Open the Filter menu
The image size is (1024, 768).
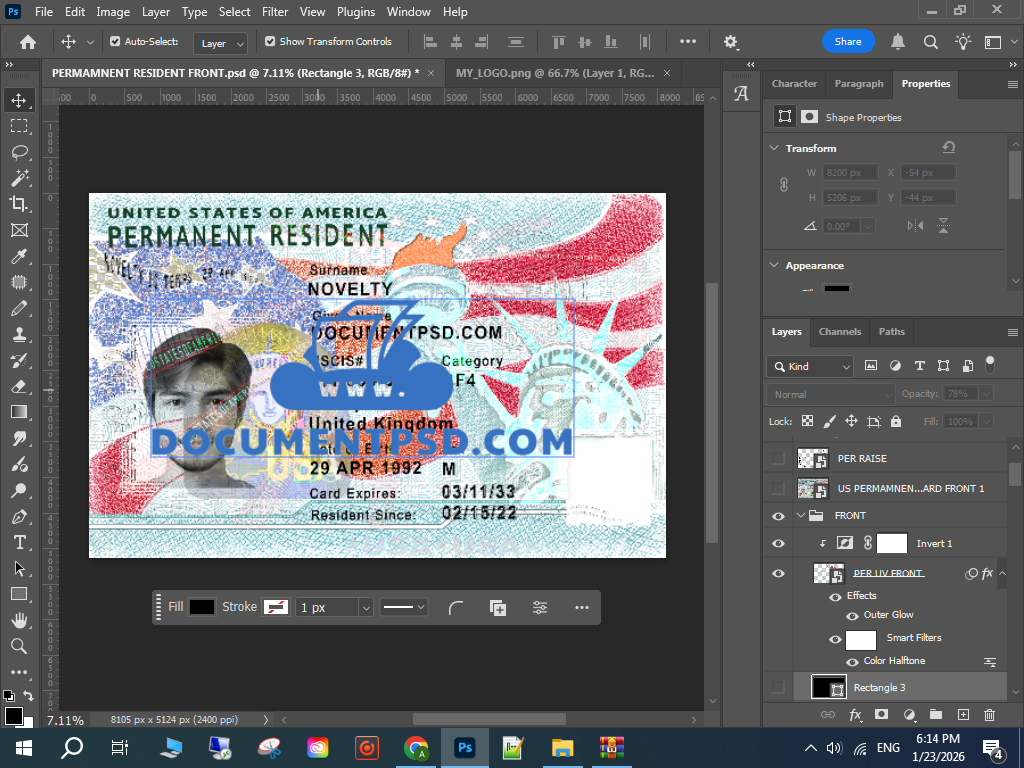[275, 12]
